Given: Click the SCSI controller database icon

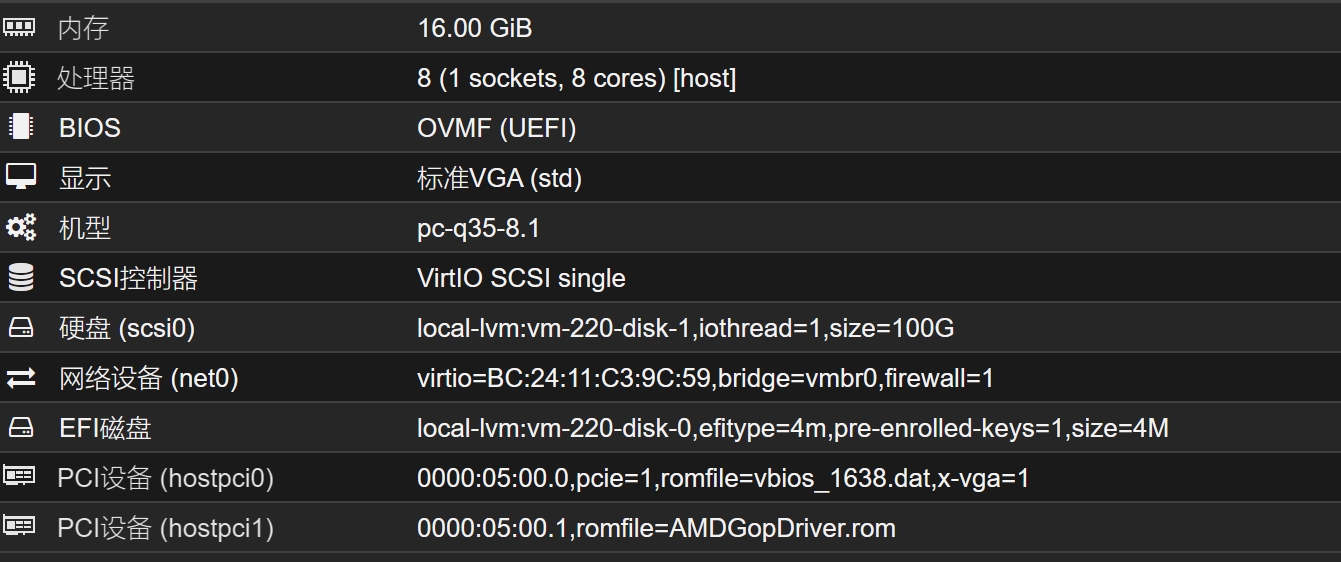Looking at the screenshot, I should point(20,277).
